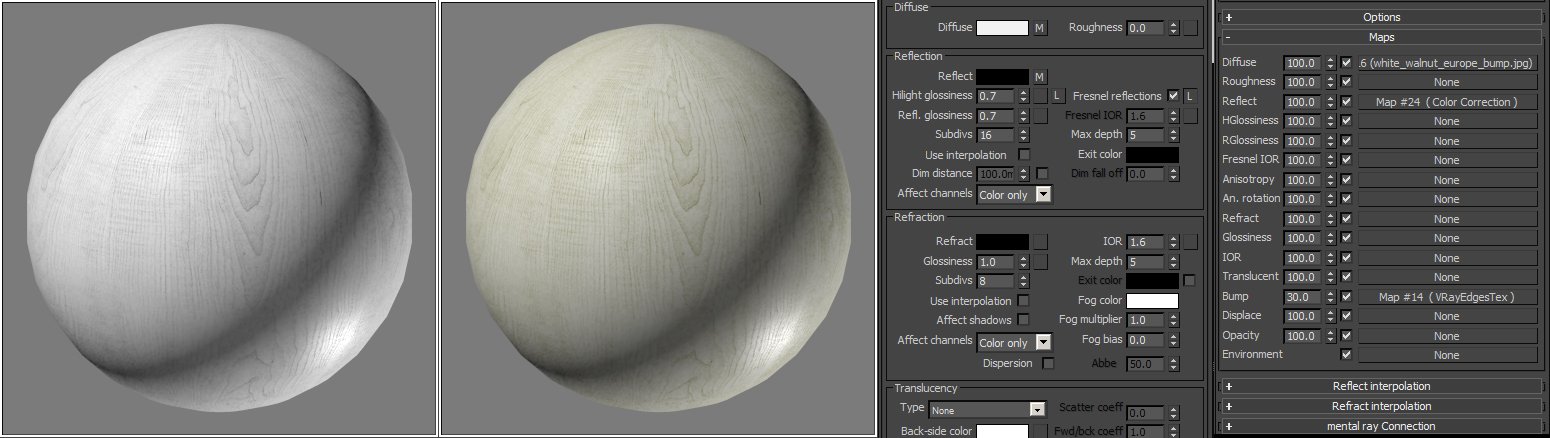This screenshot has height=438, width=1550.
Task: Click the M map button beside Reflect color
Action: pyautogui.click(x=1040, y=77)
